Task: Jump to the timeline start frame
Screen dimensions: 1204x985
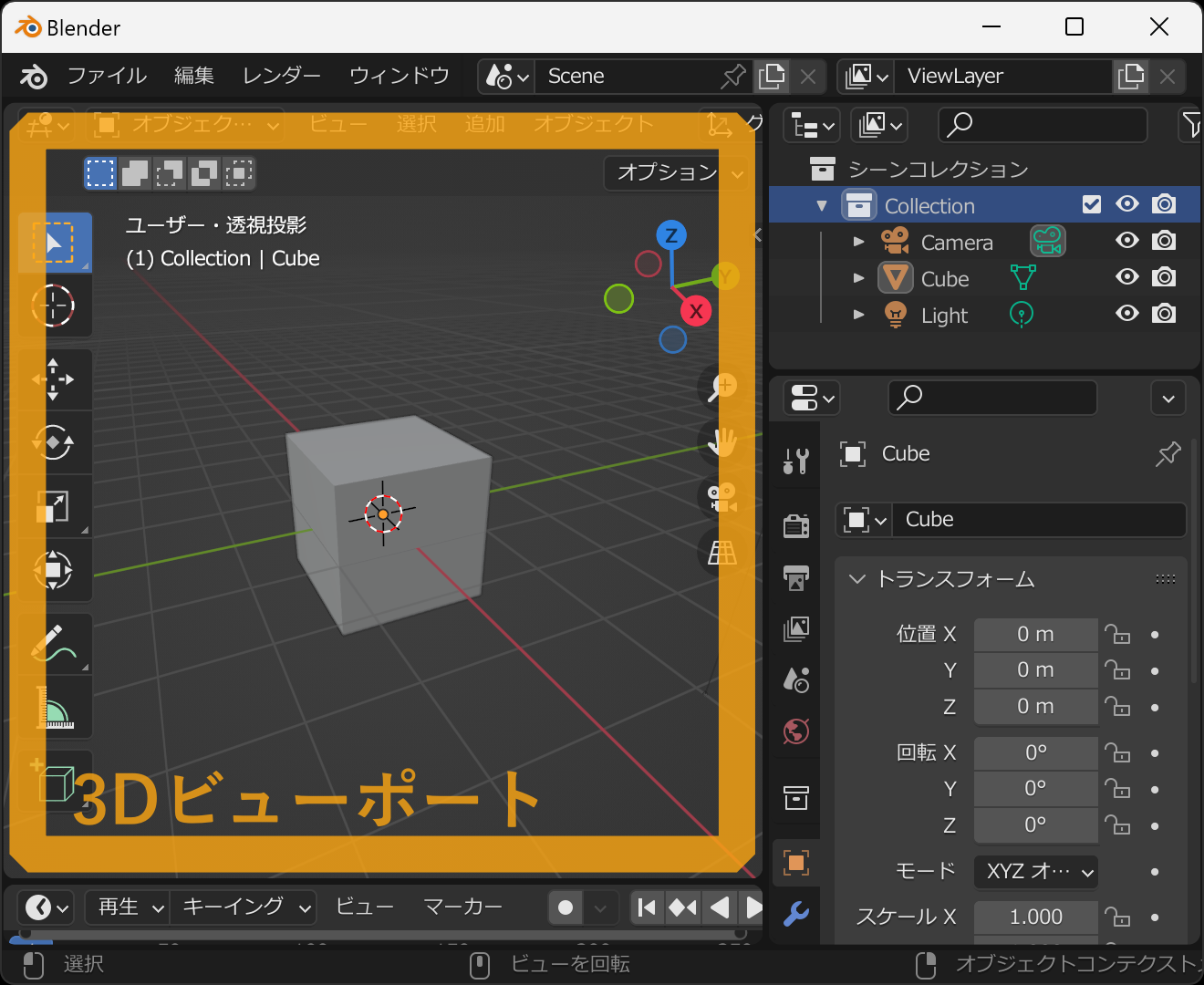Action: (647, 907)
